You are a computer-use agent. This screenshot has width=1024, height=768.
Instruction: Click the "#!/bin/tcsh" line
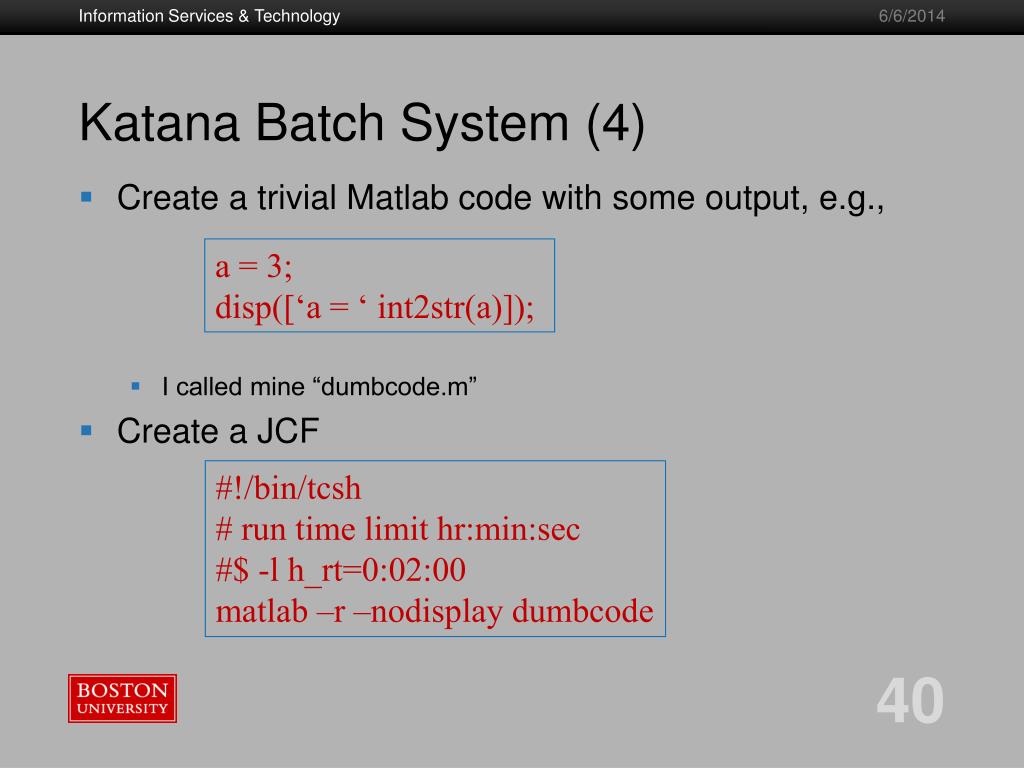288,488
